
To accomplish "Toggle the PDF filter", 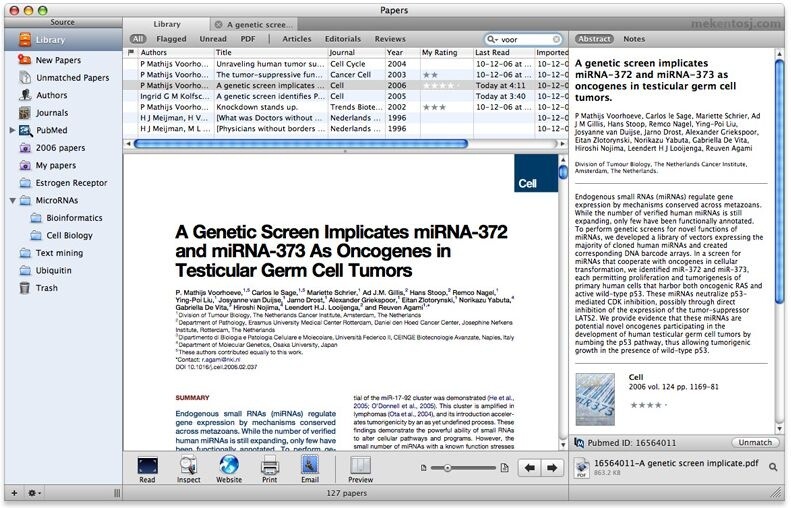I will point(247,39).
